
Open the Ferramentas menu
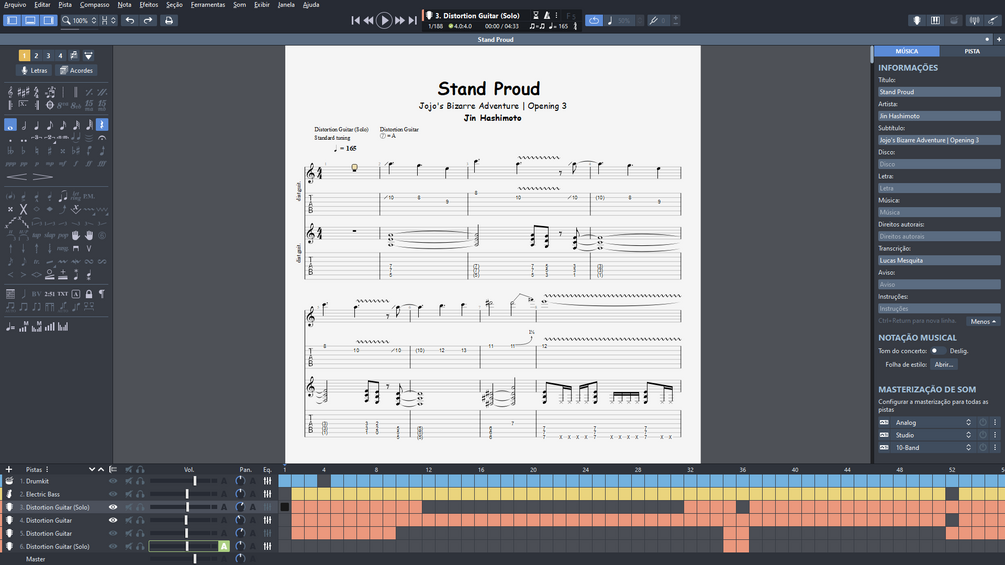pyautogui.click(x=208, y=4)
